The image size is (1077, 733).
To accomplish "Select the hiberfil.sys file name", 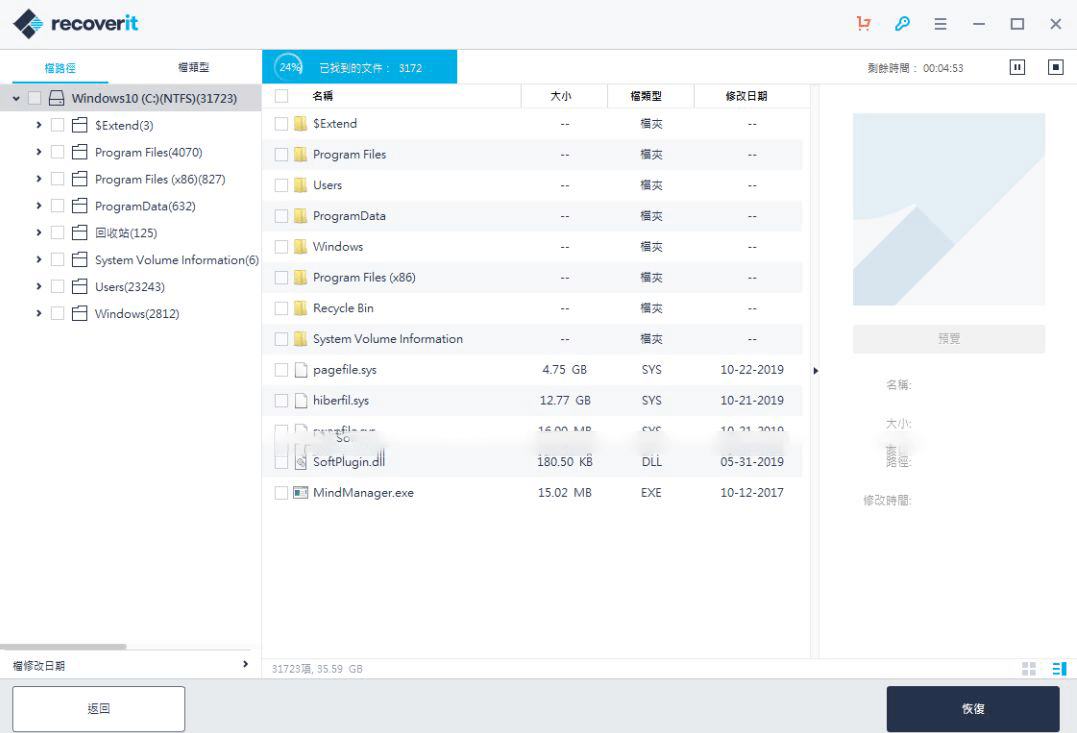I will click(341, 401).
